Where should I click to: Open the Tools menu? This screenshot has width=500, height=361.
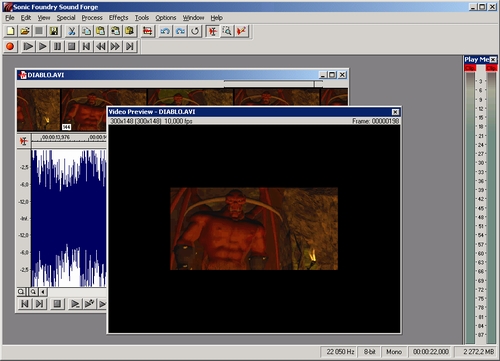(x=142, y=18)
